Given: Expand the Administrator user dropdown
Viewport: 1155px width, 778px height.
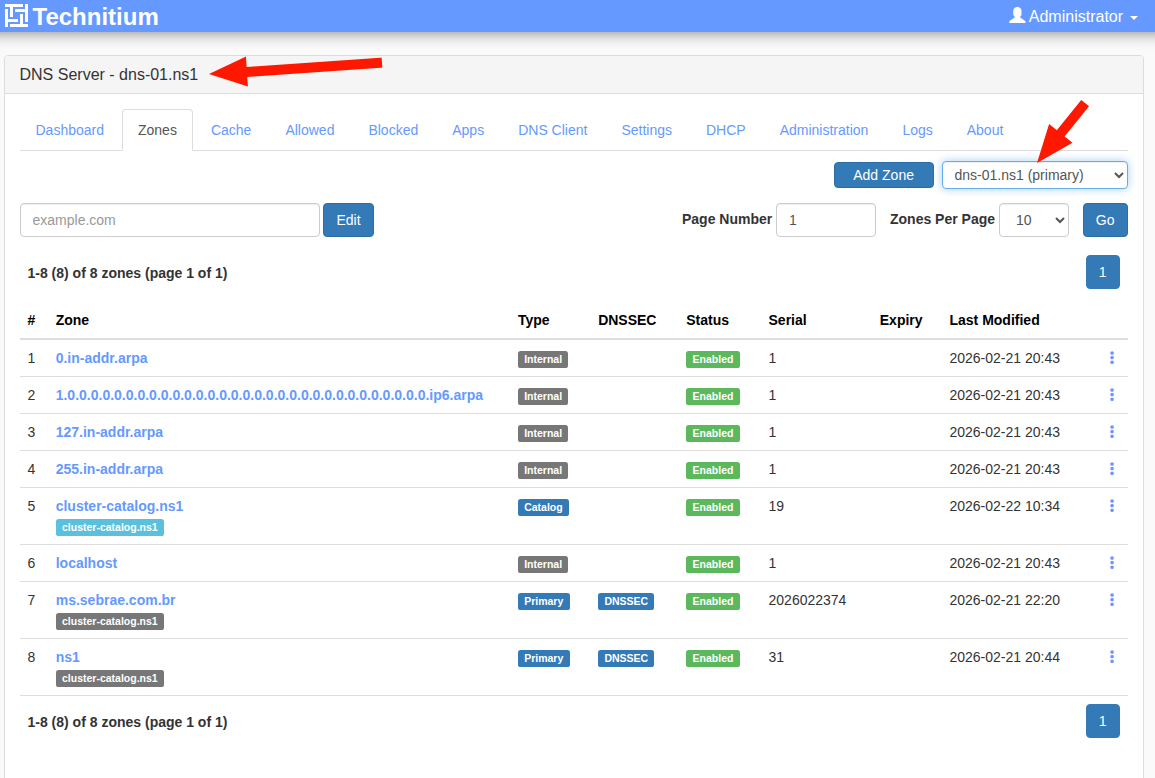Looking at the screenshot, I should tap(1073, 16).
